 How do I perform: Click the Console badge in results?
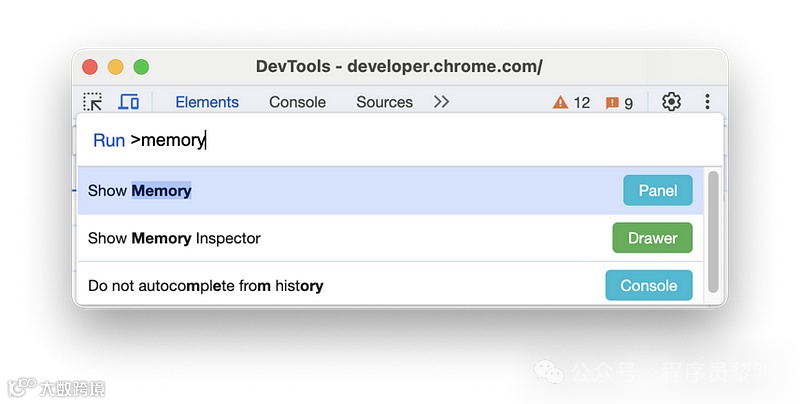click(648, 286)
